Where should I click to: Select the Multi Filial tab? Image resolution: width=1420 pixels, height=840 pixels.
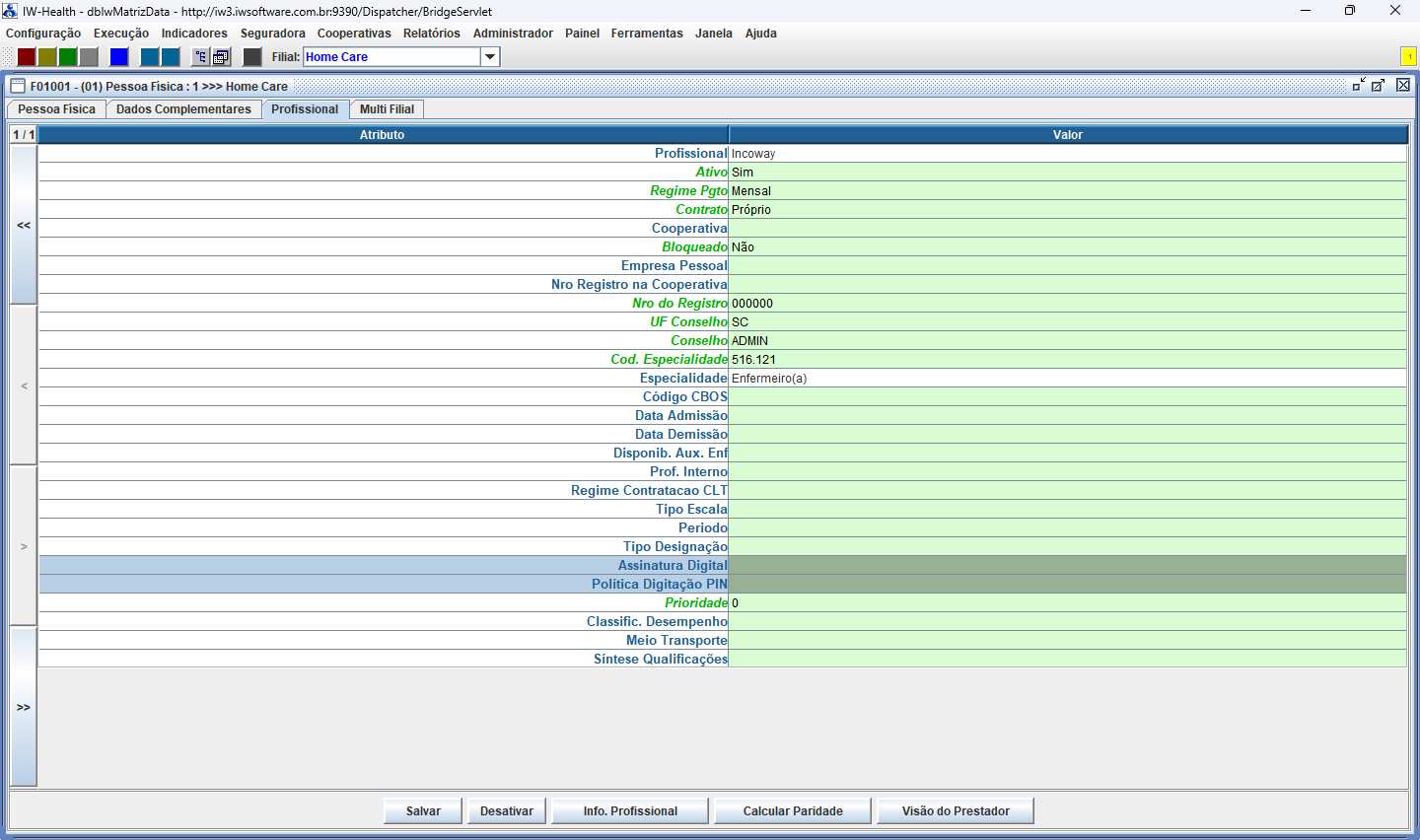point(387,109)
